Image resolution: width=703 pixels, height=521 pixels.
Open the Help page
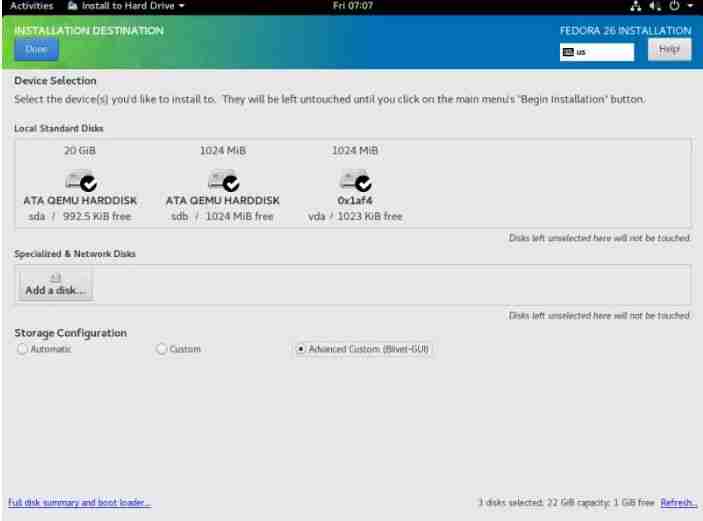[669, 49]
